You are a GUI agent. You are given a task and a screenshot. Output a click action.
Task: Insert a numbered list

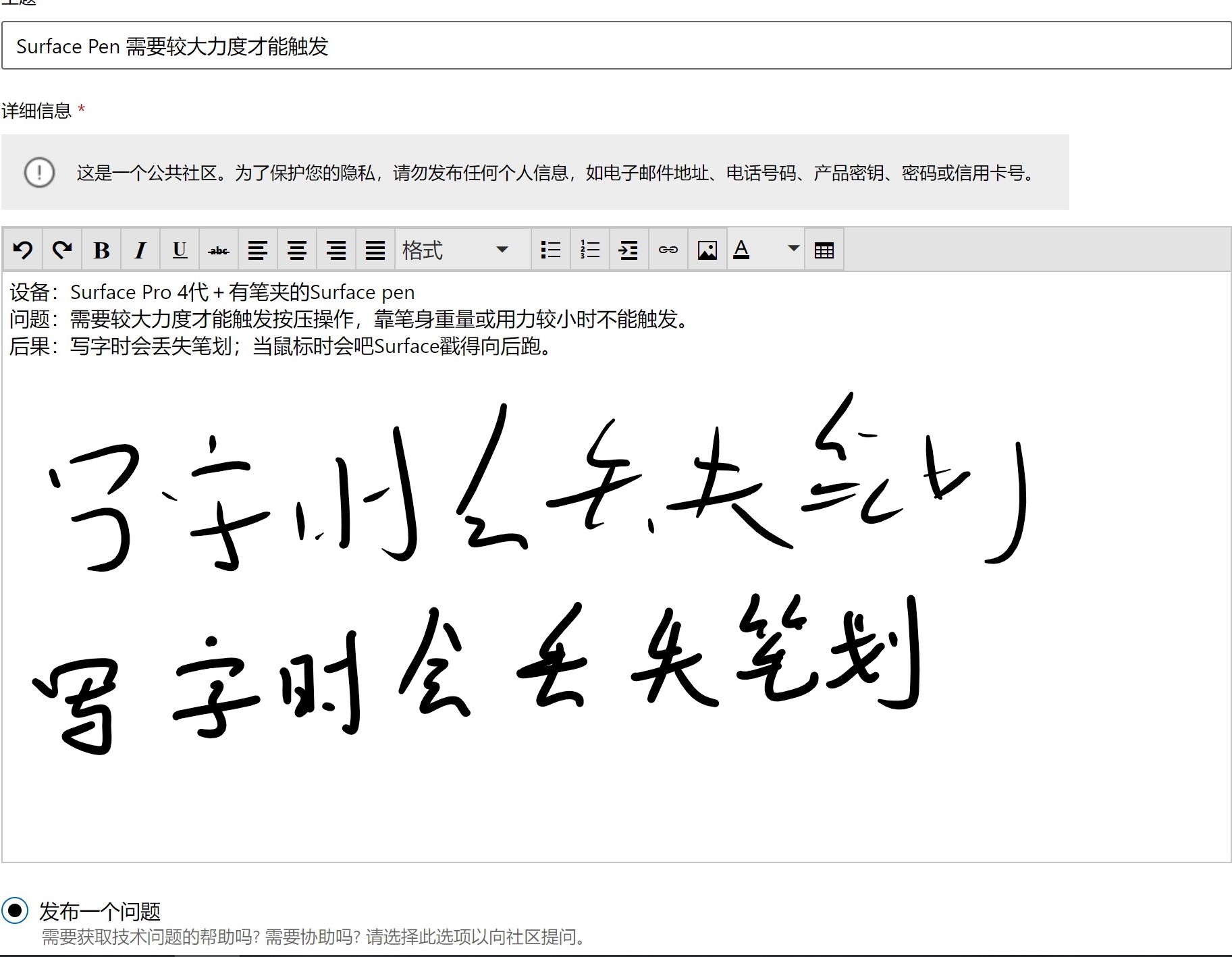590,250
